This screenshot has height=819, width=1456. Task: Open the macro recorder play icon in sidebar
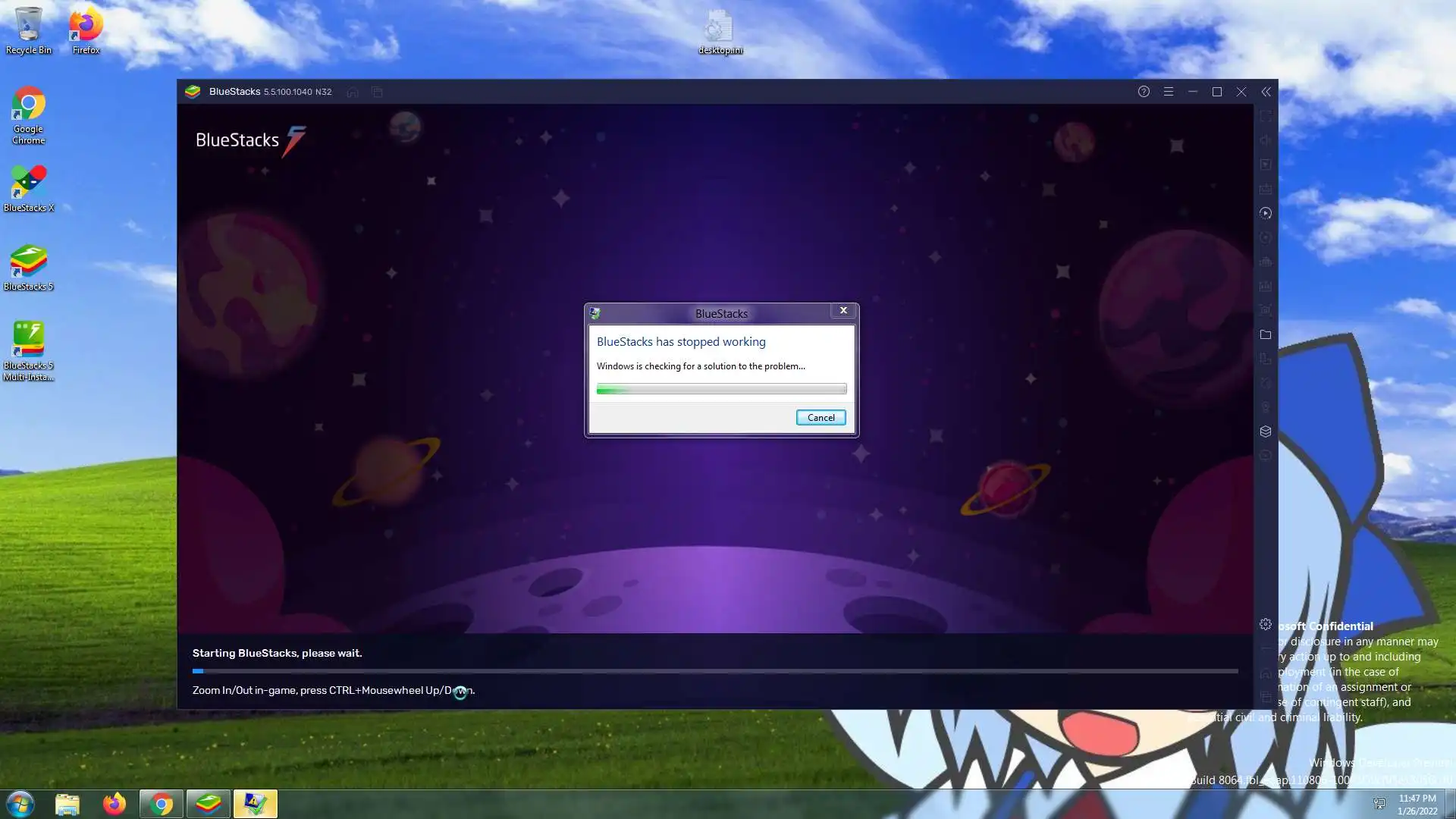(x=1265, y=213)
